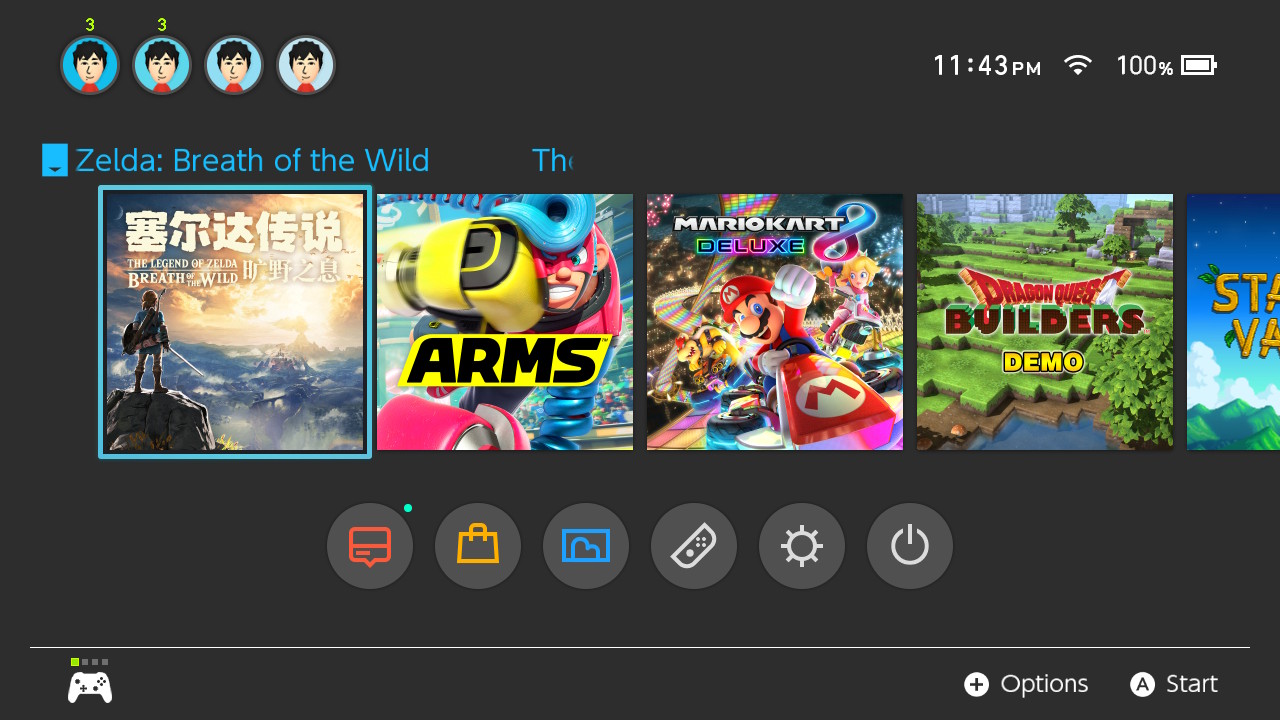
Task: Open the Nintendo eShop shopping bag icon
Action: pyautogui.click(x=478, y=546)
